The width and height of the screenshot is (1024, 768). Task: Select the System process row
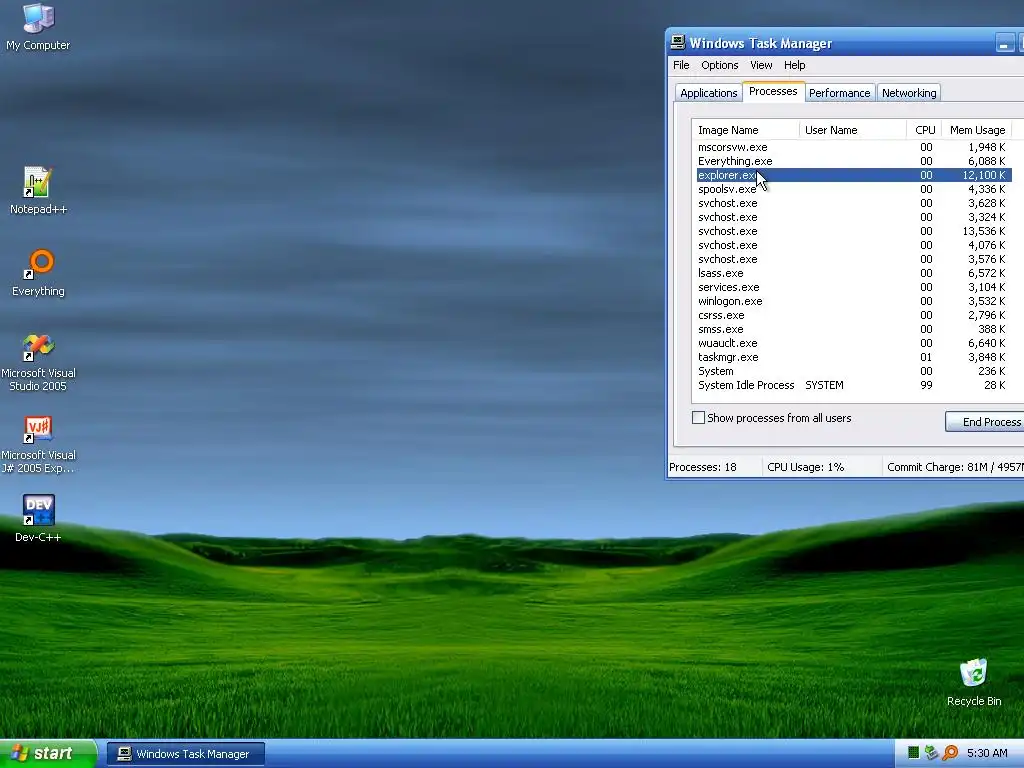coord(852,371)
